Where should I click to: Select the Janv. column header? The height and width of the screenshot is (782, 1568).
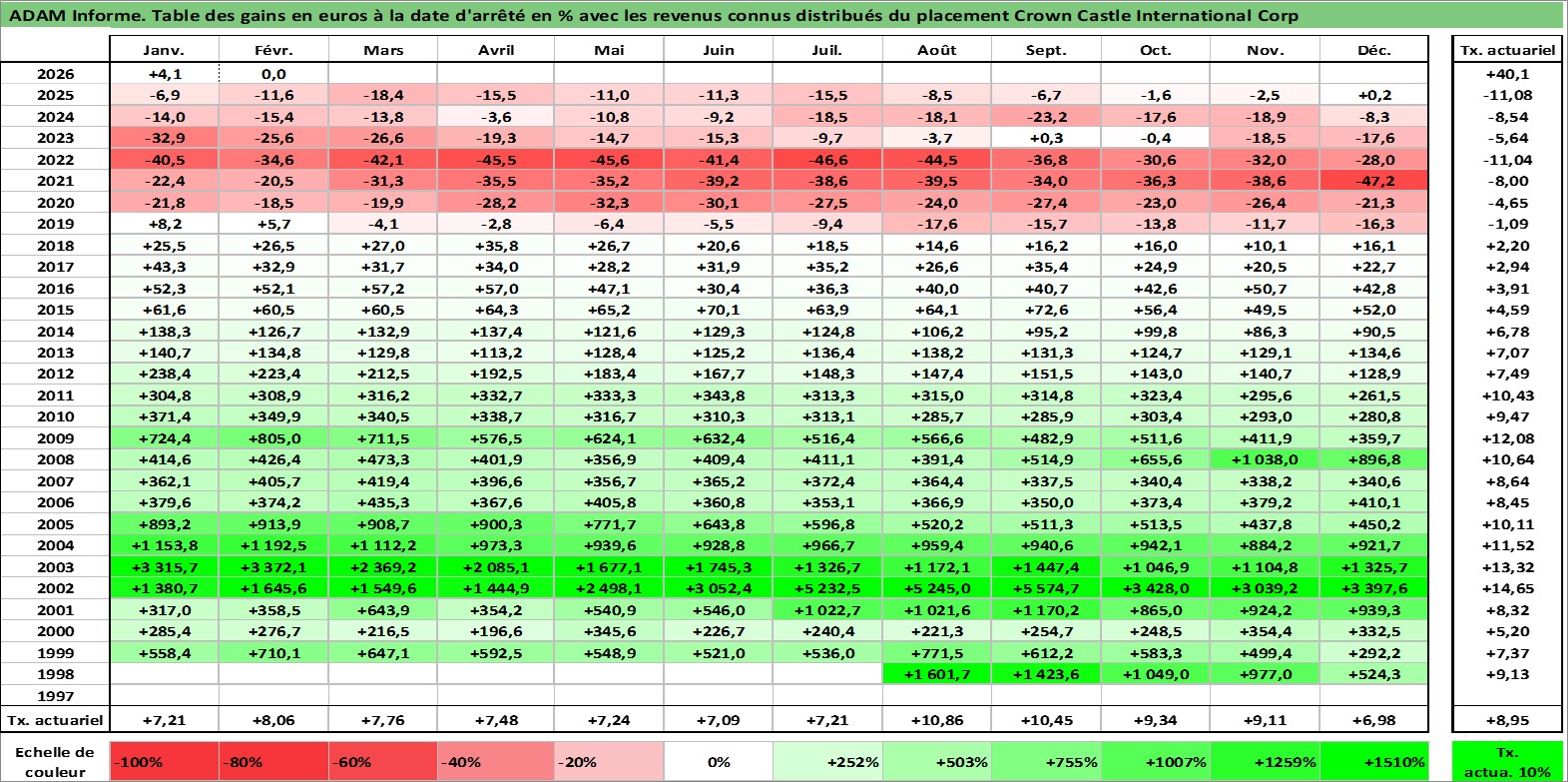[164, 50]
